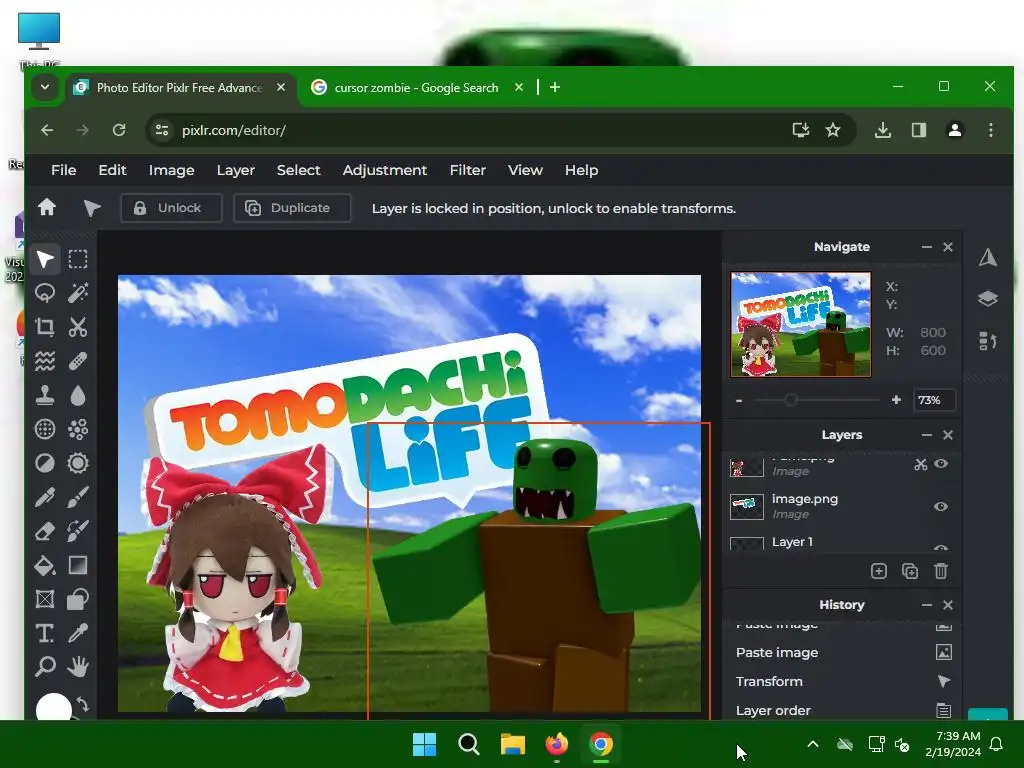Image resolution: width=1024 pixels, height=768 pixels.
Task: Click the Unlock layer button
Action: 171,208
